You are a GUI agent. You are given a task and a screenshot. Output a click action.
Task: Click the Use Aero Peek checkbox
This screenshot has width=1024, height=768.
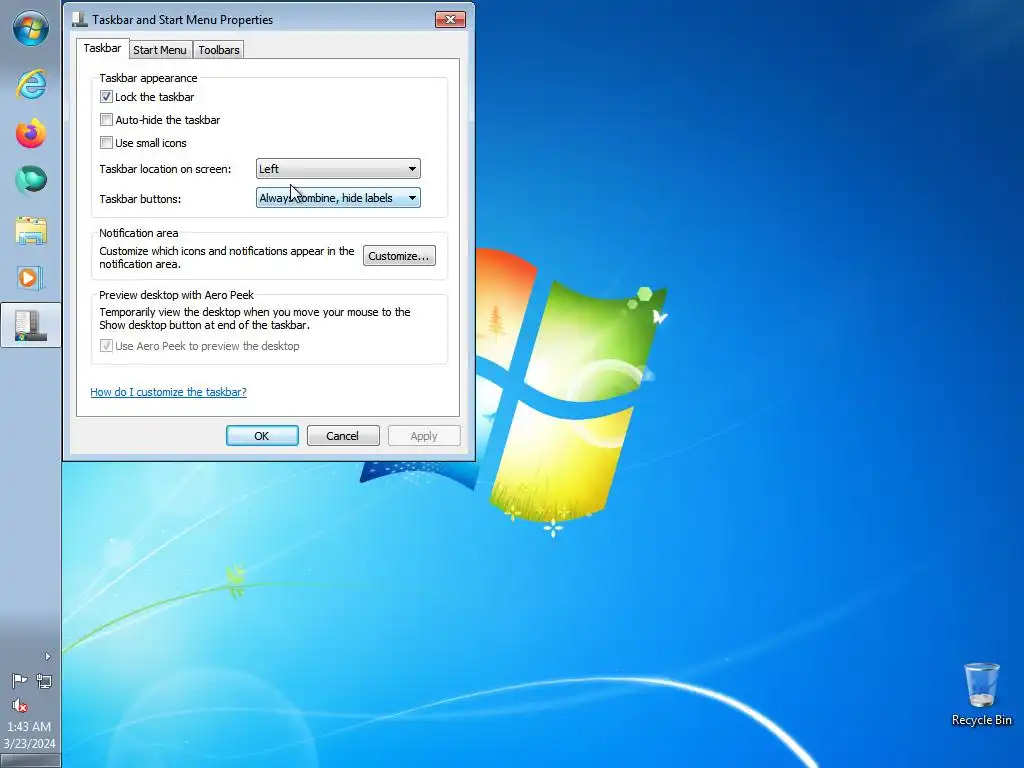pyautogui.click(x=106, y=345)
